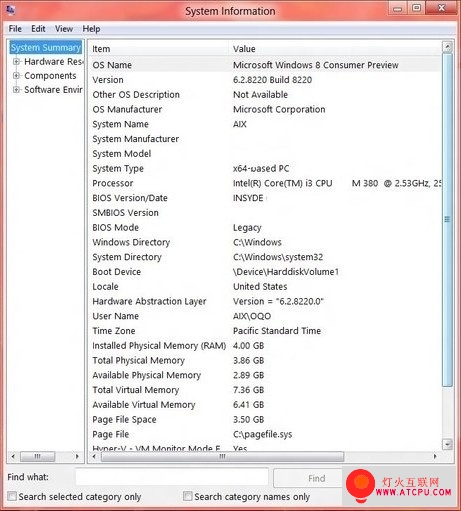Open the Edit menu
The height and width of the screenshot is (511, 461).
tap(38, 29)
